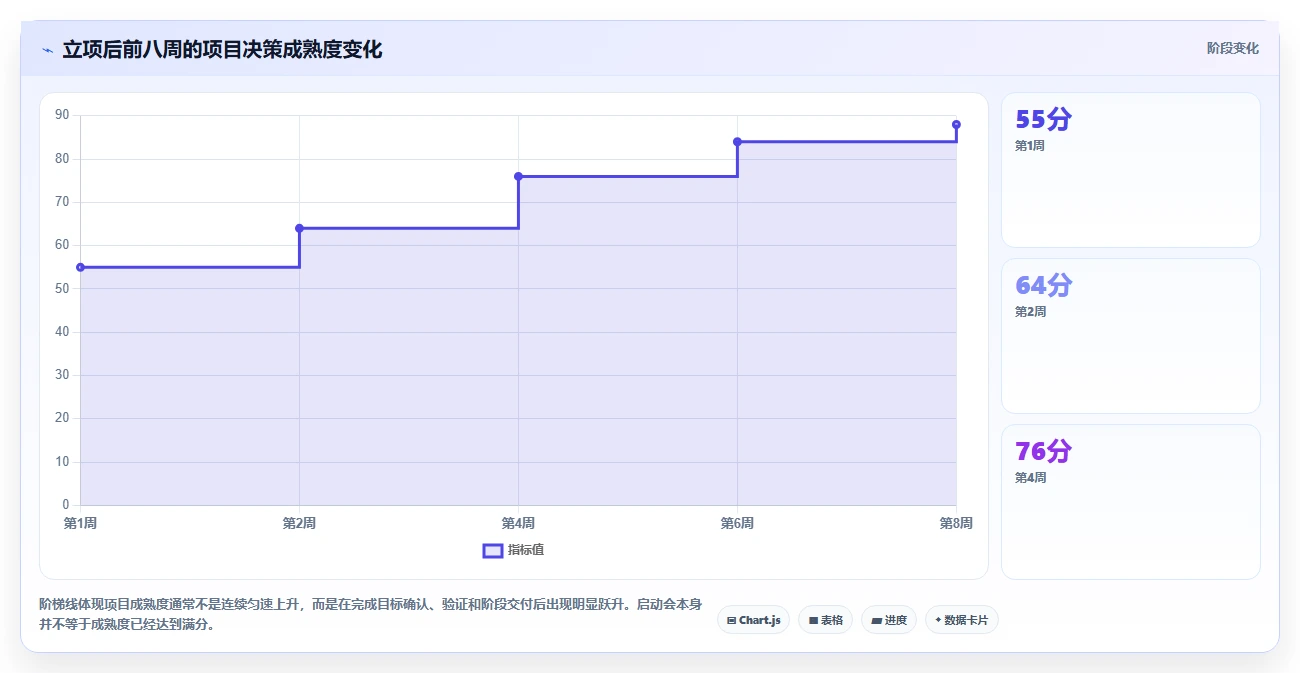The image size is (1300, 673).
Task: Select the 进度 tag chip
Action: pos(889,620)
